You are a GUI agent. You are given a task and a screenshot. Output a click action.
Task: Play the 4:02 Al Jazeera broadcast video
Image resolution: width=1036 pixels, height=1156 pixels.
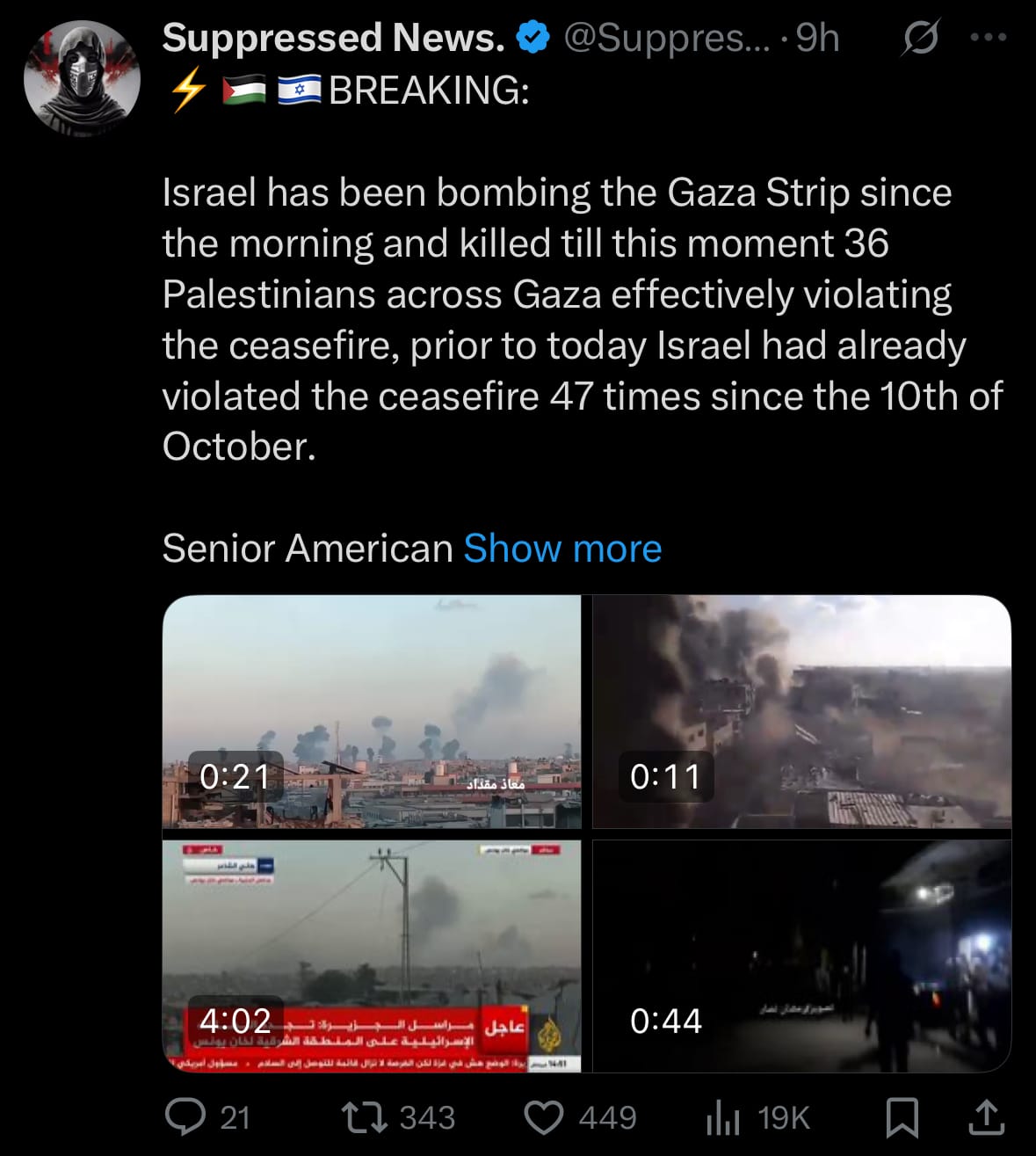[x=372, y=956]
